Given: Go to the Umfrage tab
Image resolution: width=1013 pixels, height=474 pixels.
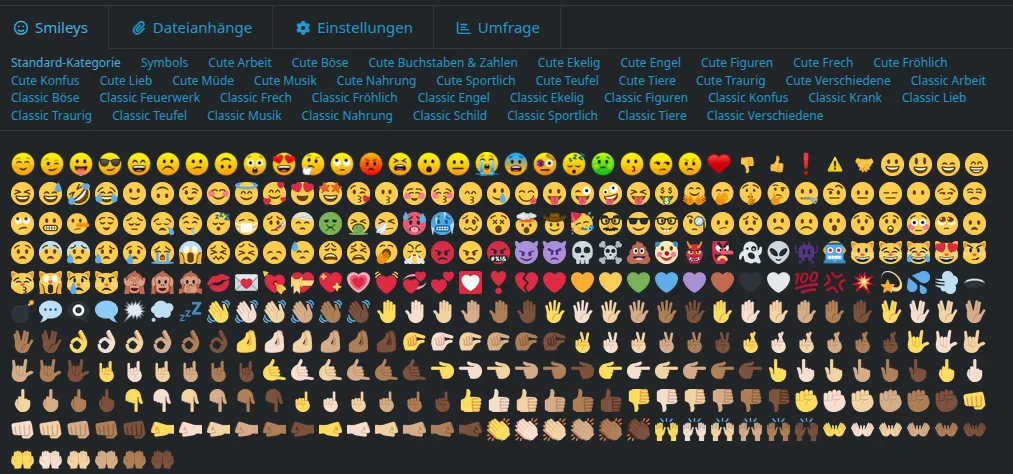Looking at the screenshot, I should (x=497, y=28).
